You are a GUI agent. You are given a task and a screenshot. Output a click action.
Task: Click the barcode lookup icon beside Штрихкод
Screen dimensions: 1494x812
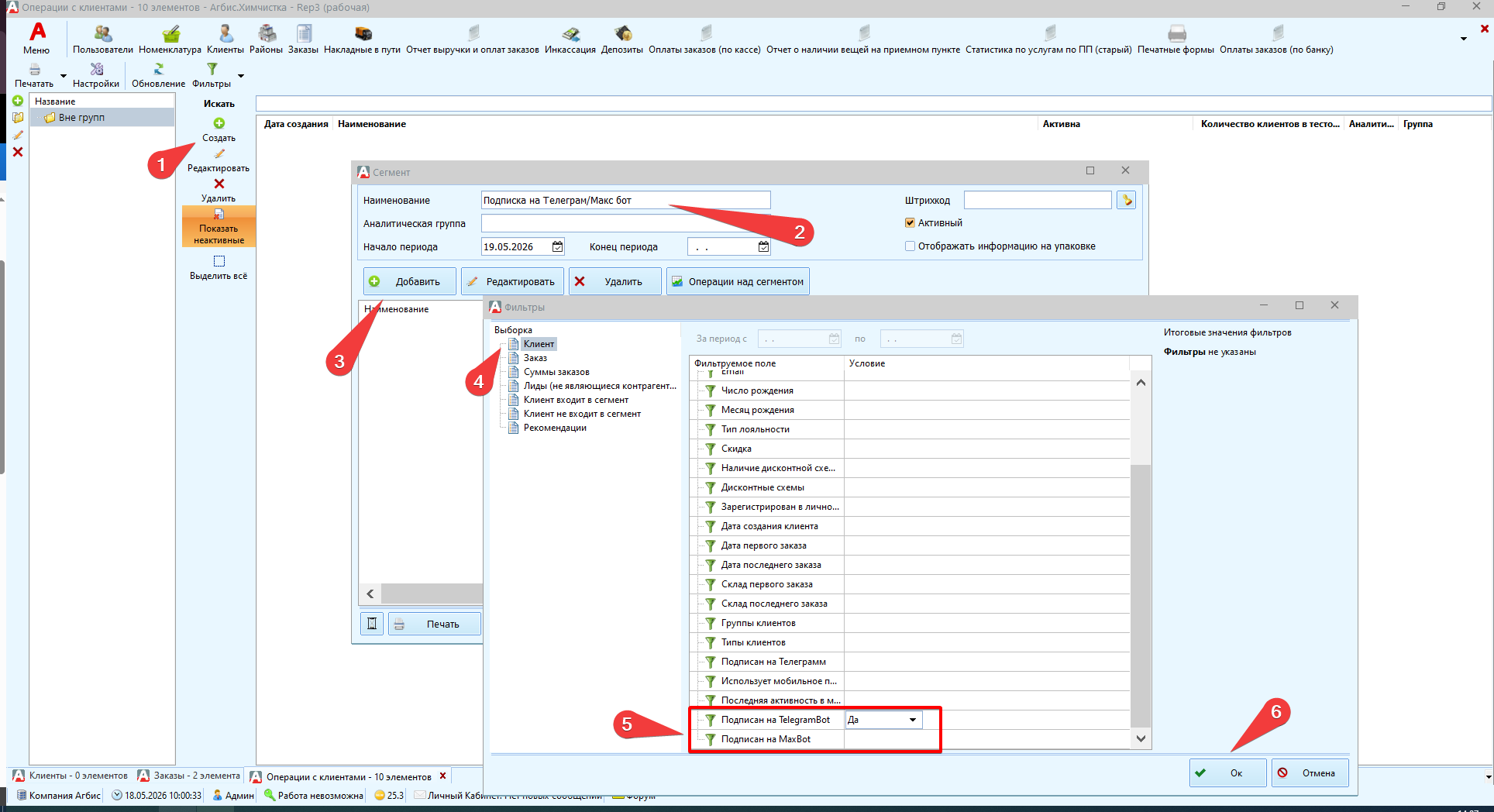point(1127,201)
